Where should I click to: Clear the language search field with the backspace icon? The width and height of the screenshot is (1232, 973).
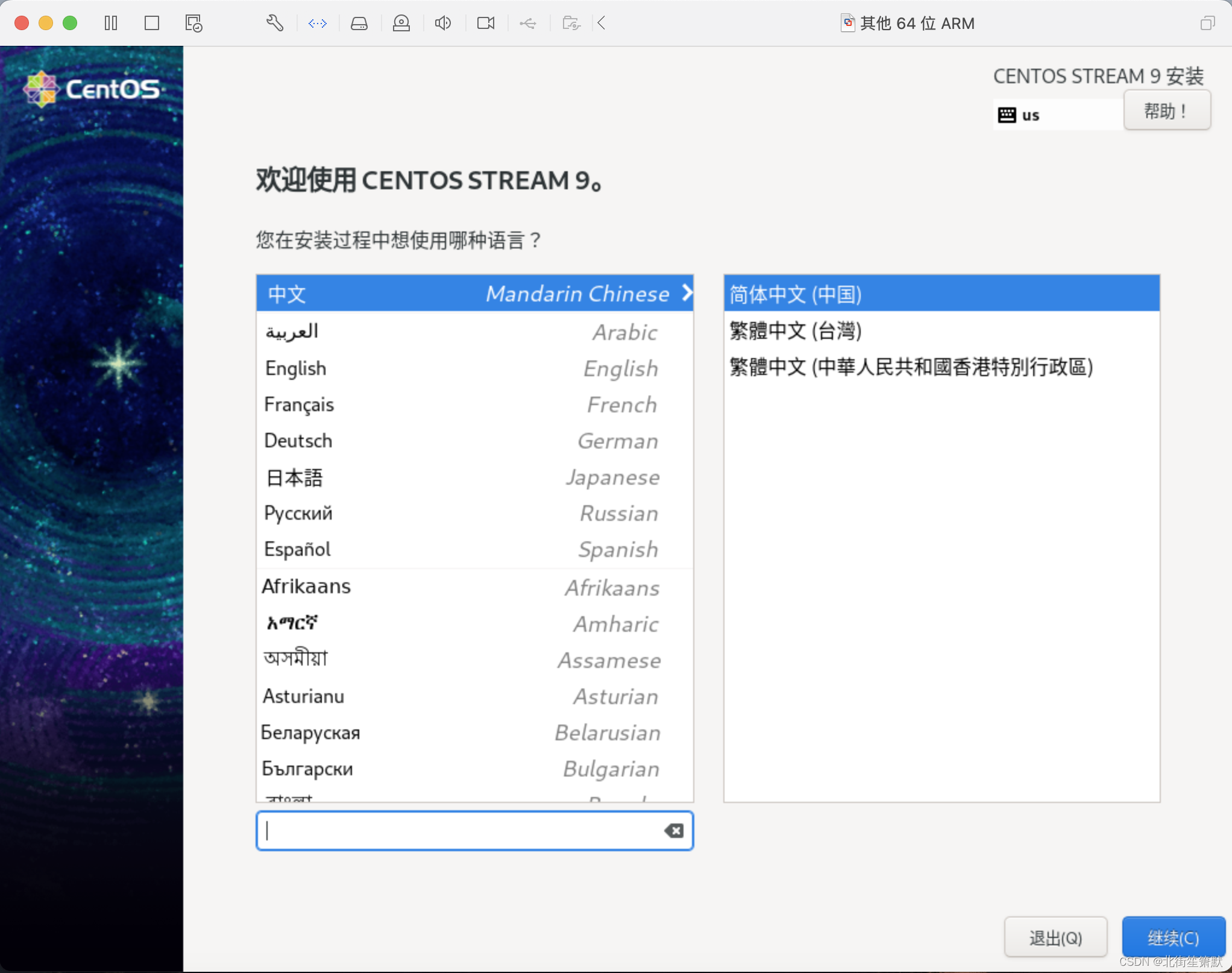click(674, 831)
